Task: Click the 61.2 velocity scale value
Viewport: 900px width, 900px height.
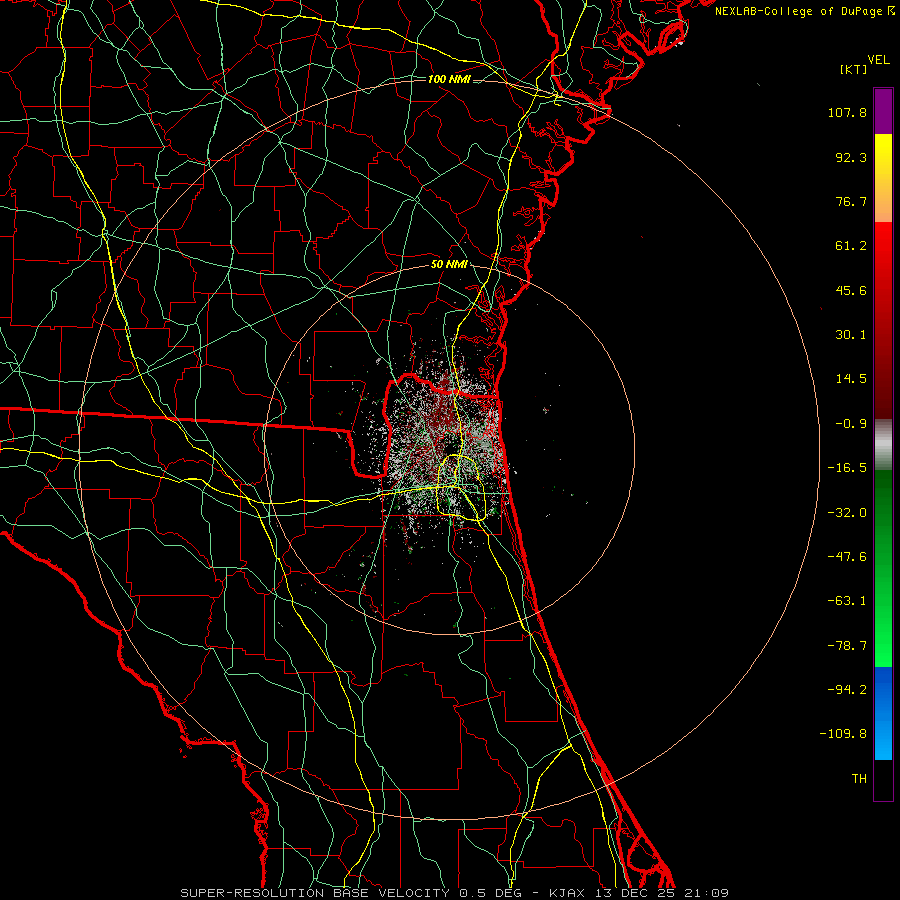Action: (x=851, y=246)
